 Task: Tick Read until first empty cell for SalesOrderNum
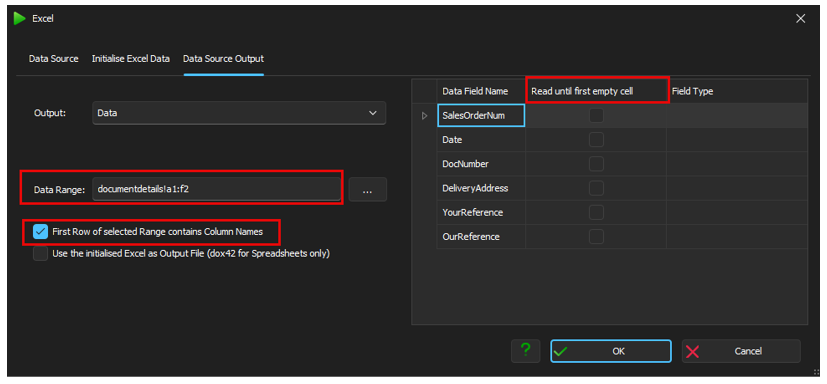point(597,116)
